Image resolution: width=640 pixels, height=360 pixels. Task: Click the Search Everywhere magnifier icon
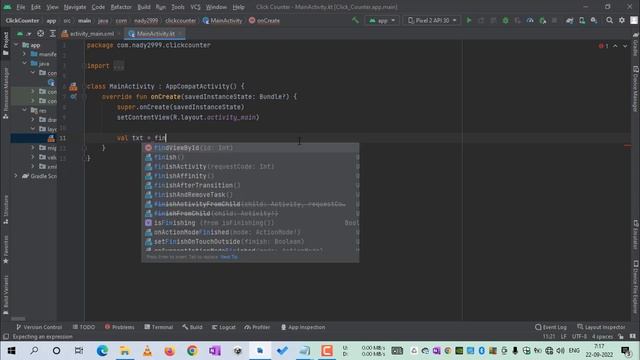[x=609, y=20]
